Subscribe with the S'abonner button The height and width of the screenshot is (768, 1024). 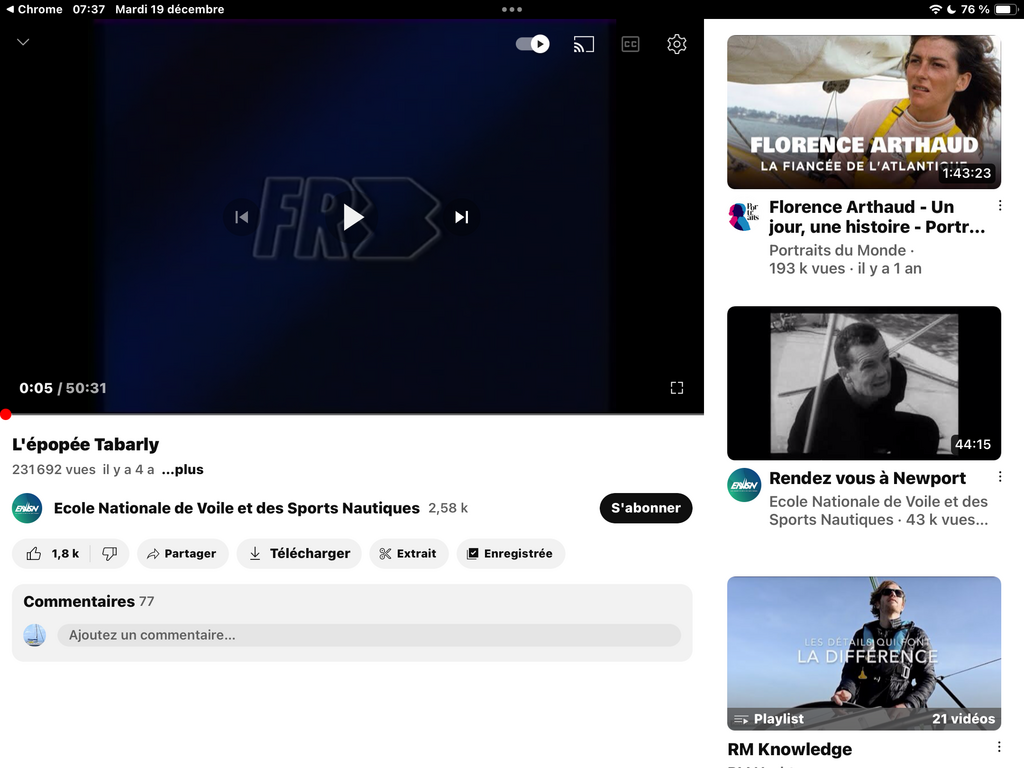point(646,508)
